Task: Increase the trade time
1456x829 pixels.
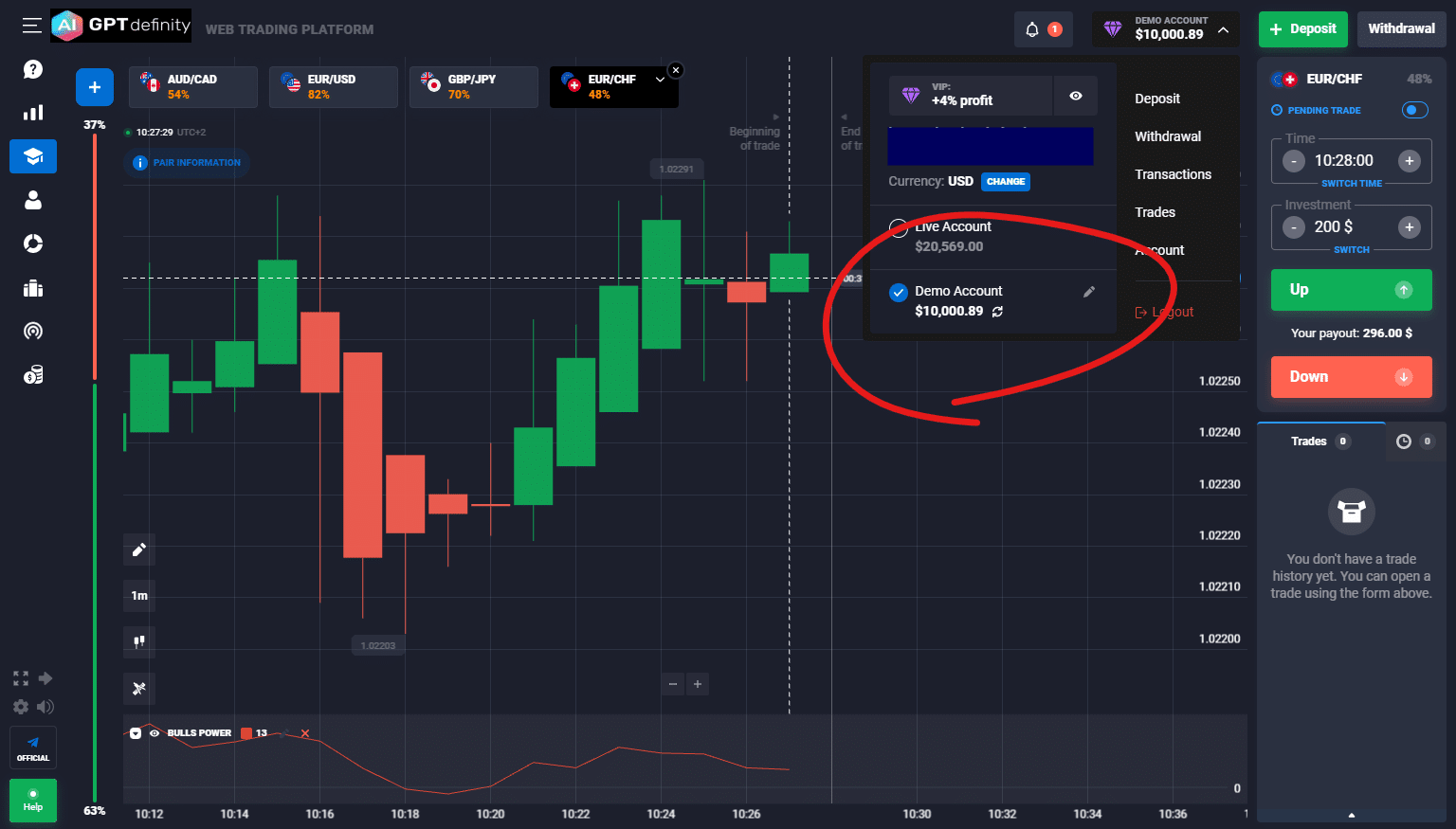Action: pos(1410,161)
